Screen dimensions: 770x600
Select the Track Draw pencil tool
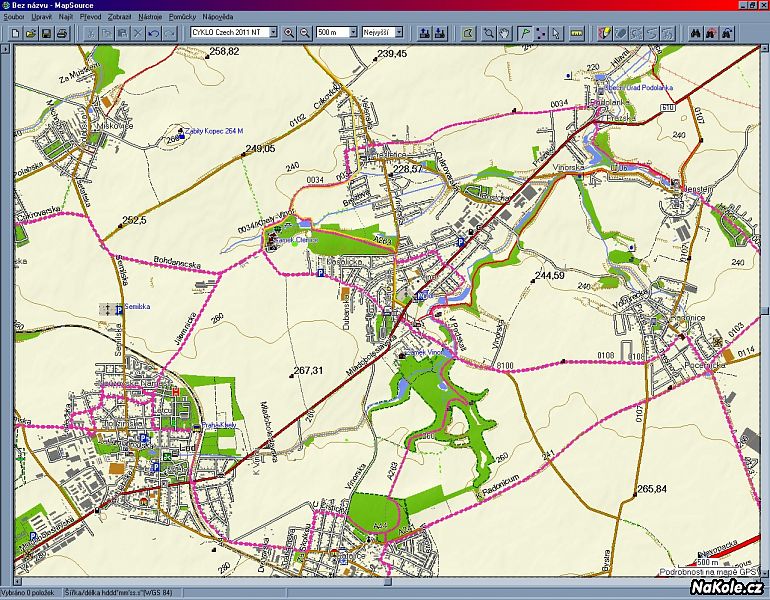[605, 33]
